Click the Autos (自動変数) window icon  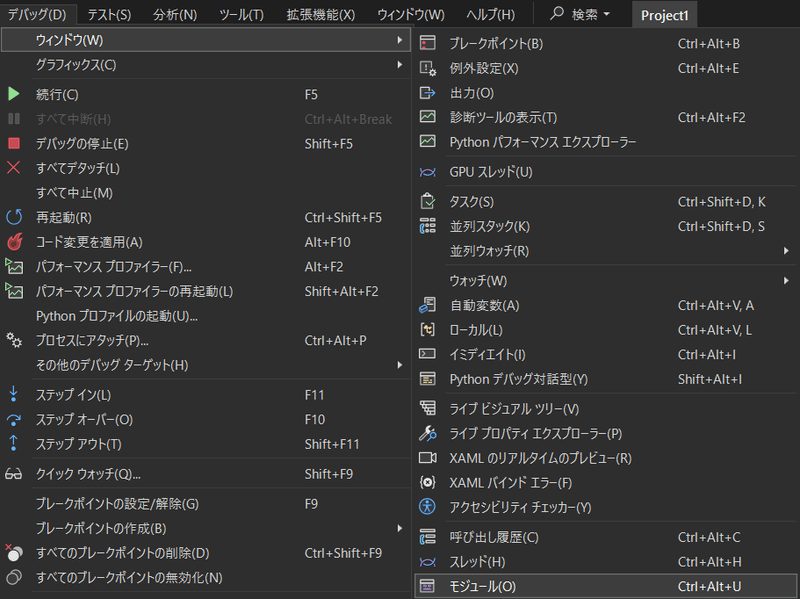[x=427, y=304]
